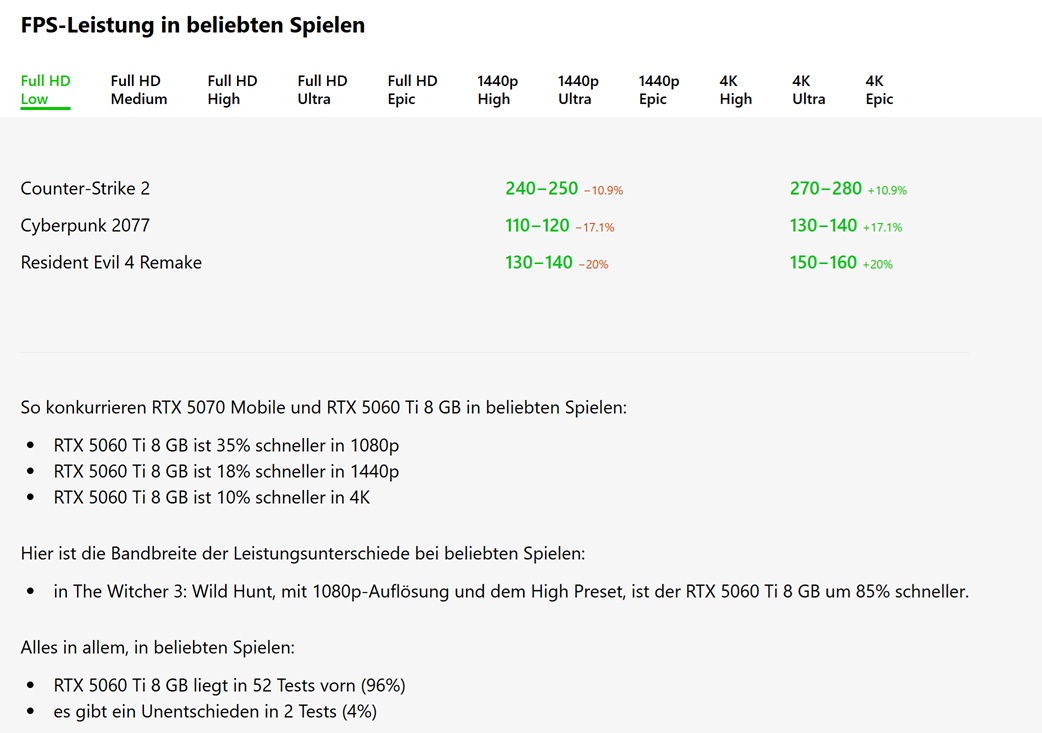The image size is (1042, 733).
Task: Select the 4K High tab
Action: click(x=736, y=90)
